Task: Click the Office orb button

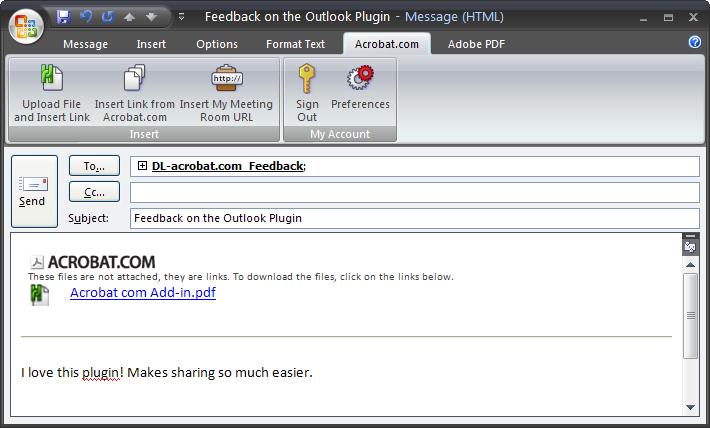Action: click(26, 27)
